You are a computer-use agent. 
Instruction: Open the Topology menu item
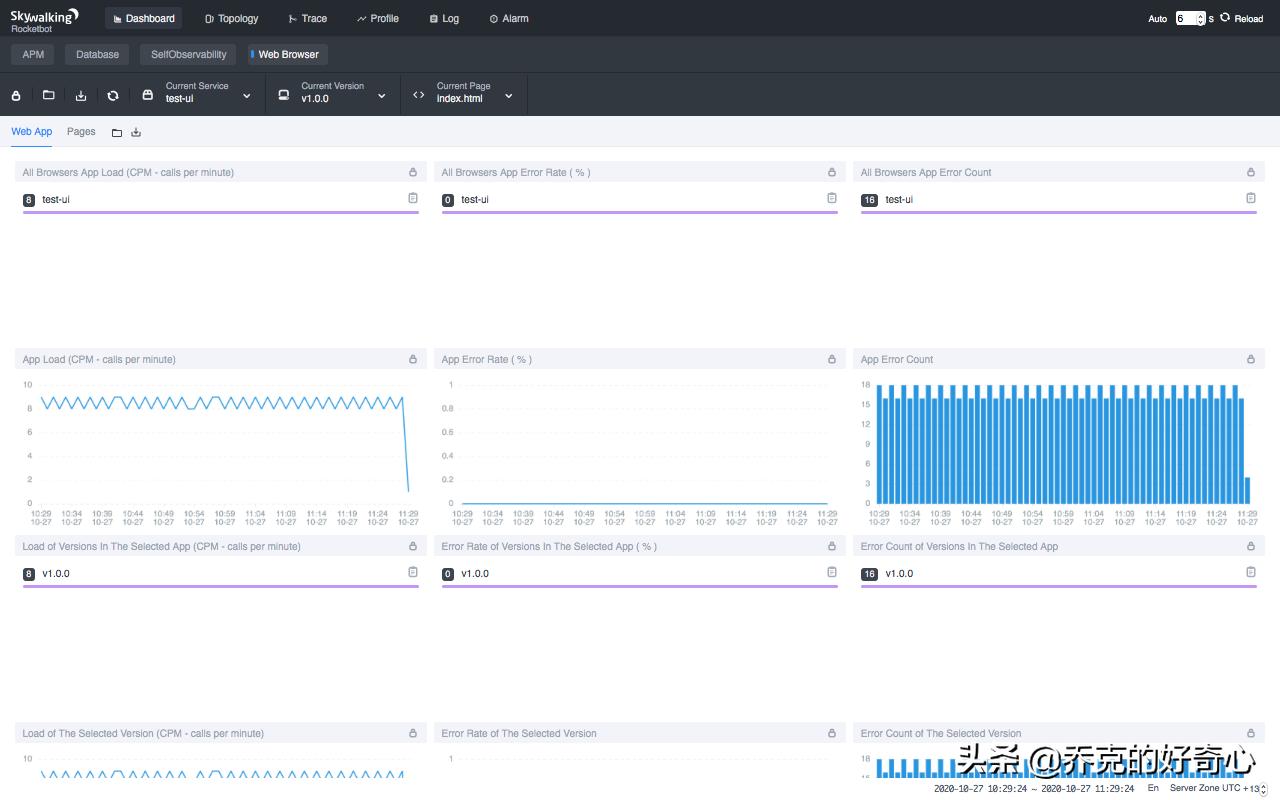[x=231, y=19]
